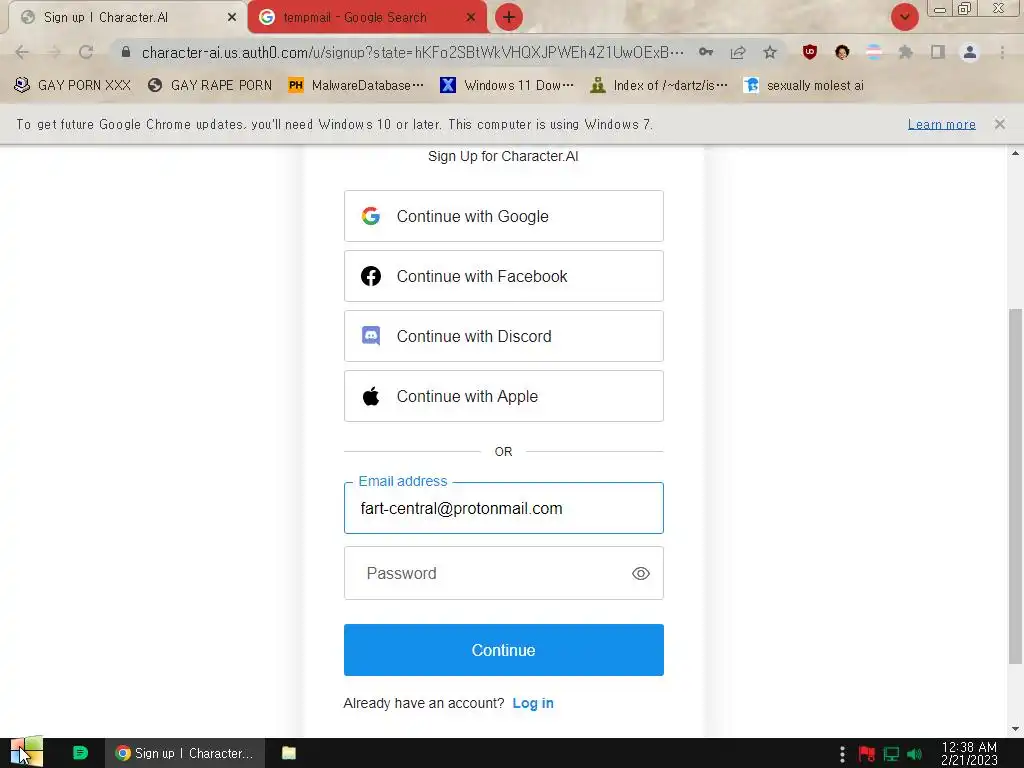The image size is (1024, 768).
Task: Focus the Email address field
Action: point(504,508)
